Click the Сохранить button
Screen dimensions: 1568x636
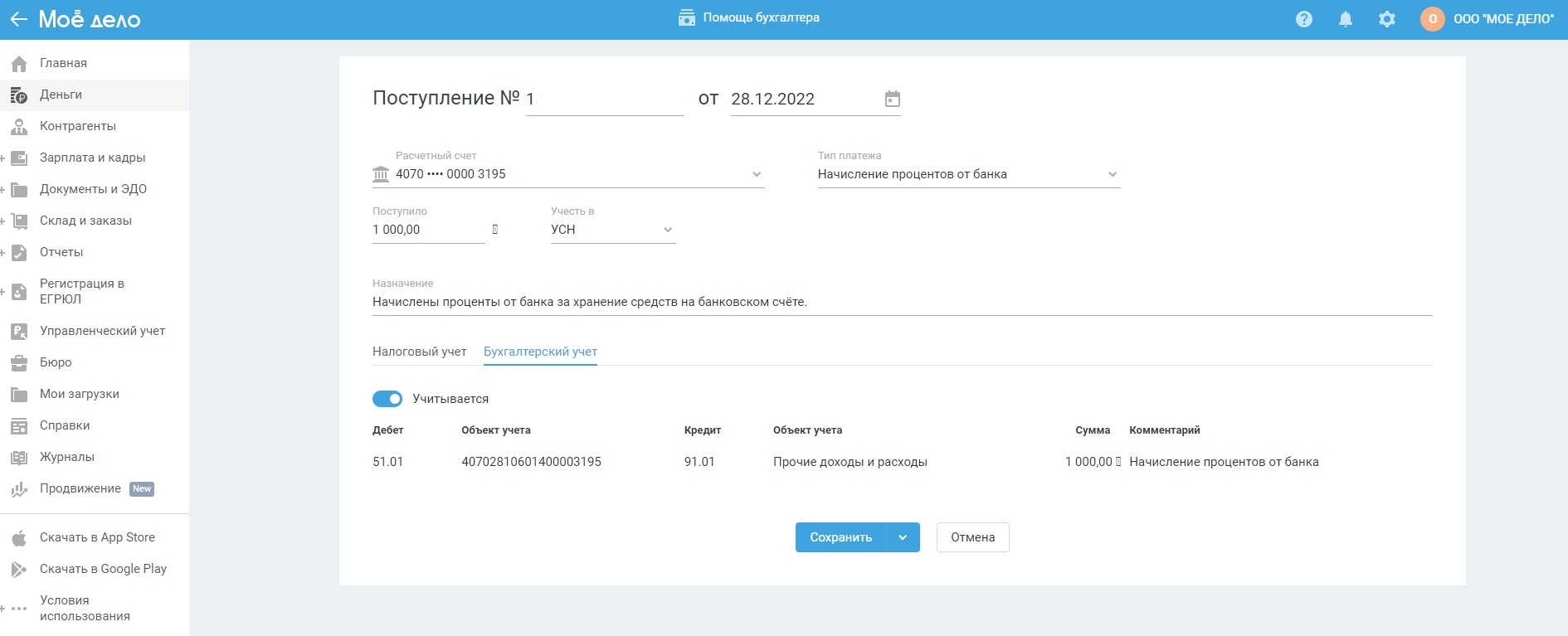tap(840, 537)
